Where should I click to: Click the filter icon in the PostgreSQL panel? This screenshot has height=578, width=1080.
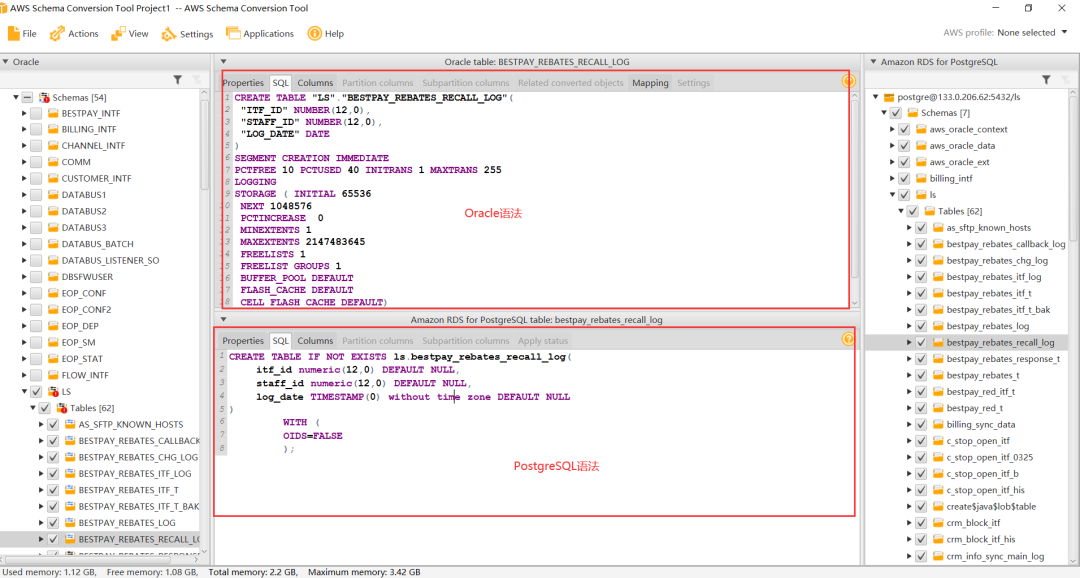tap(1046, 79)
